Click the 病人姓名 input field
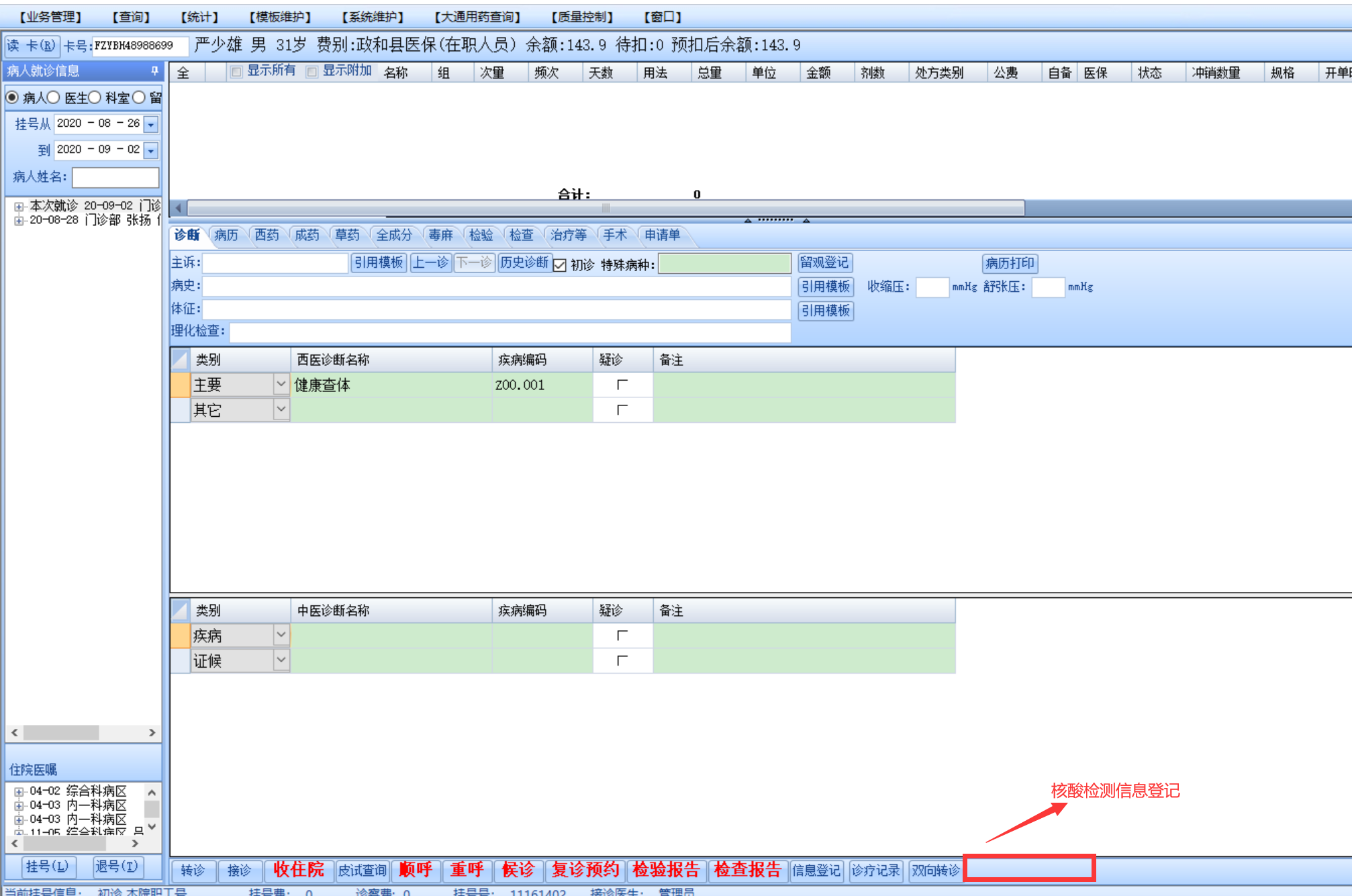Viewport: 1352px width, 896px height. pos(115,177)
